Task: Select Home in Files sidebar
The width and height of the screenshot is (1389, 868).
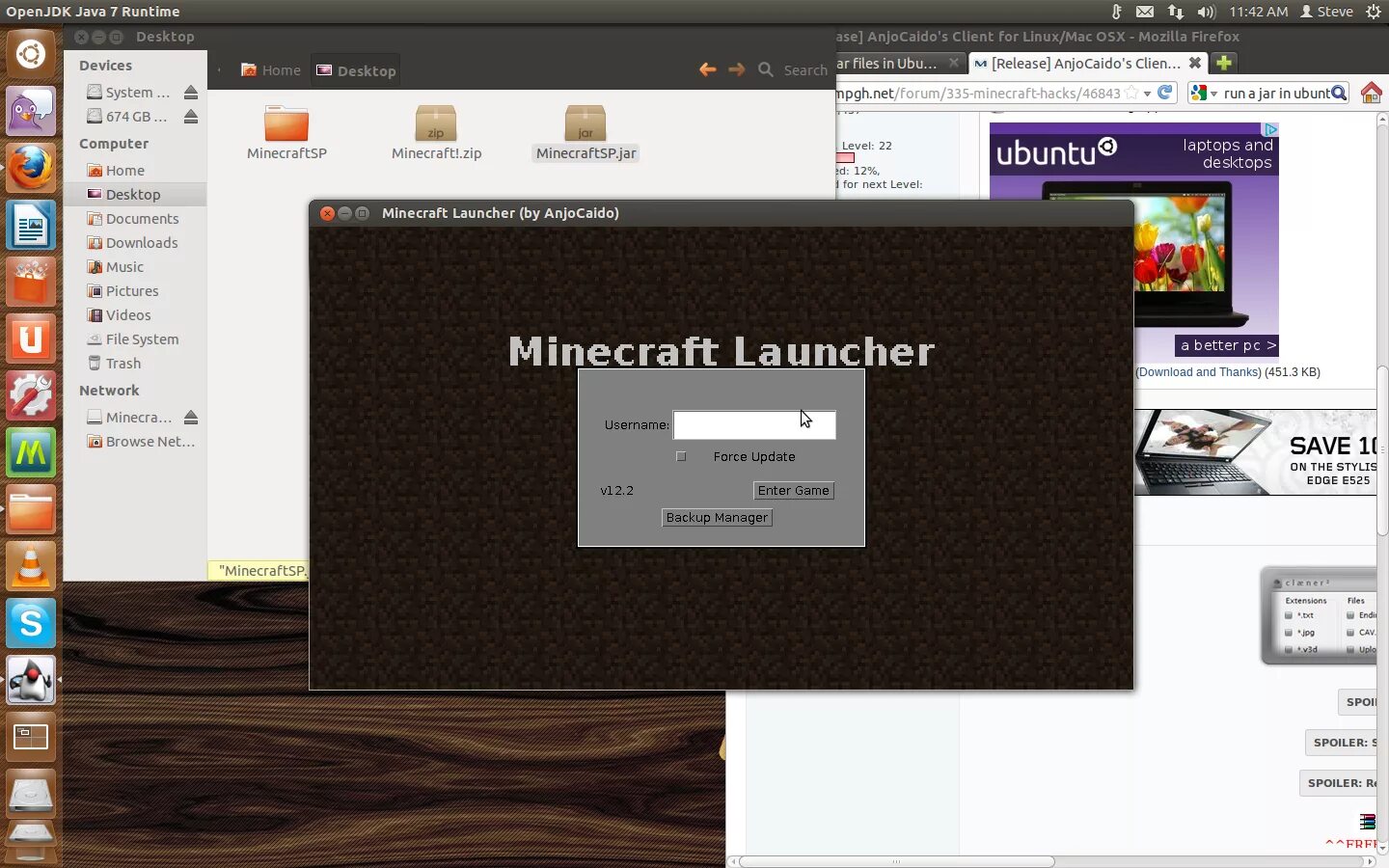Action: point(135,170)
